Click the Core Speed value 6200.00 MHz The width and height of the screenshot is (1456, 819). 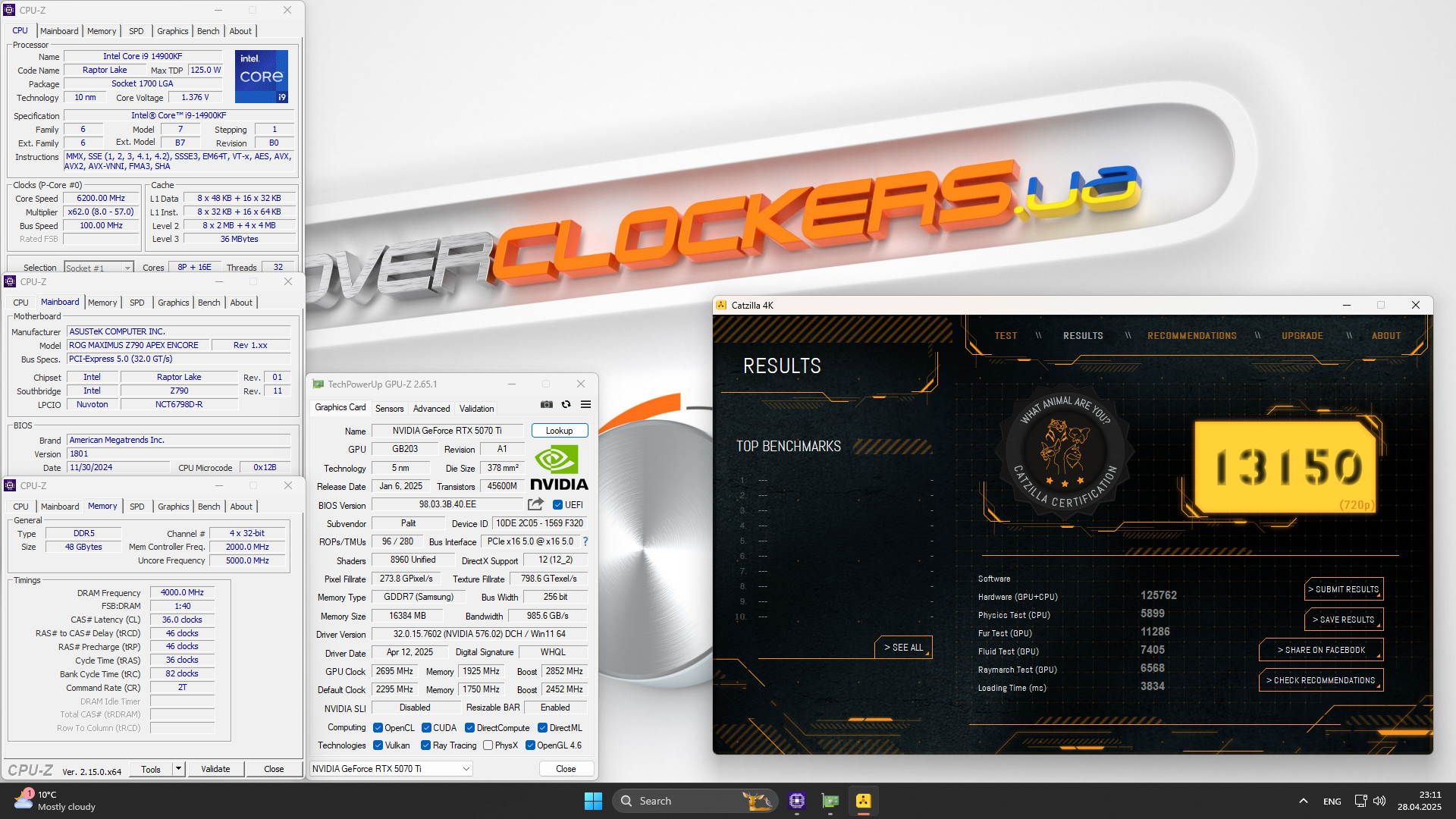click(x=101, y=198)
